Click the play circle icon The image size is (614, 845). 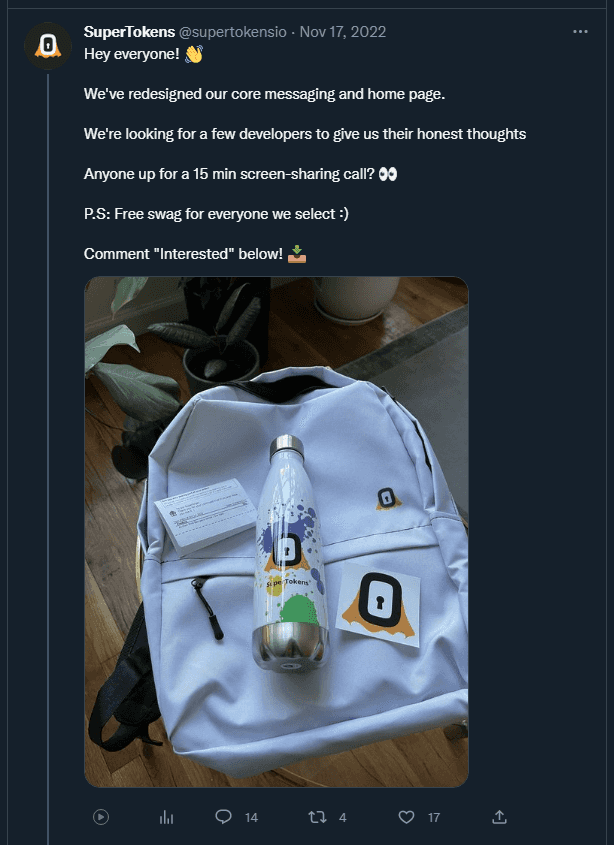coord(101,818)
